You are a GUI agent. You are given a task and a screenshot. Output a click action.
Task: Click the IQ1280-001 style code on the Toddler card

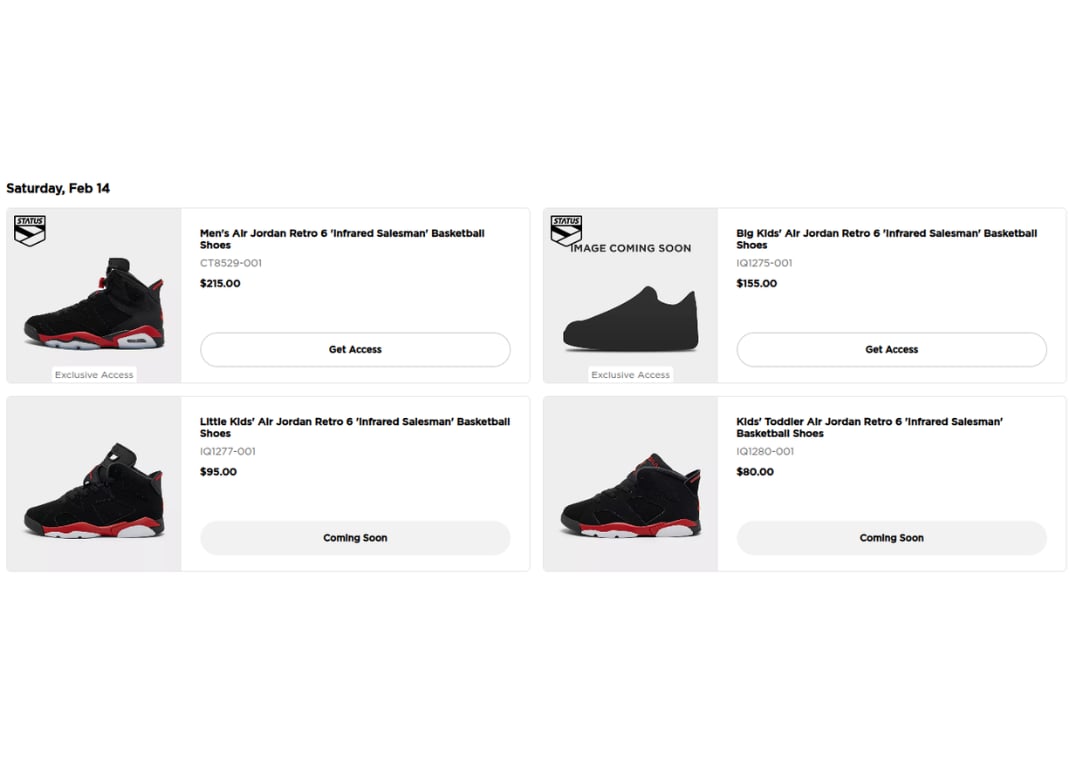click(x=764, y=451)
